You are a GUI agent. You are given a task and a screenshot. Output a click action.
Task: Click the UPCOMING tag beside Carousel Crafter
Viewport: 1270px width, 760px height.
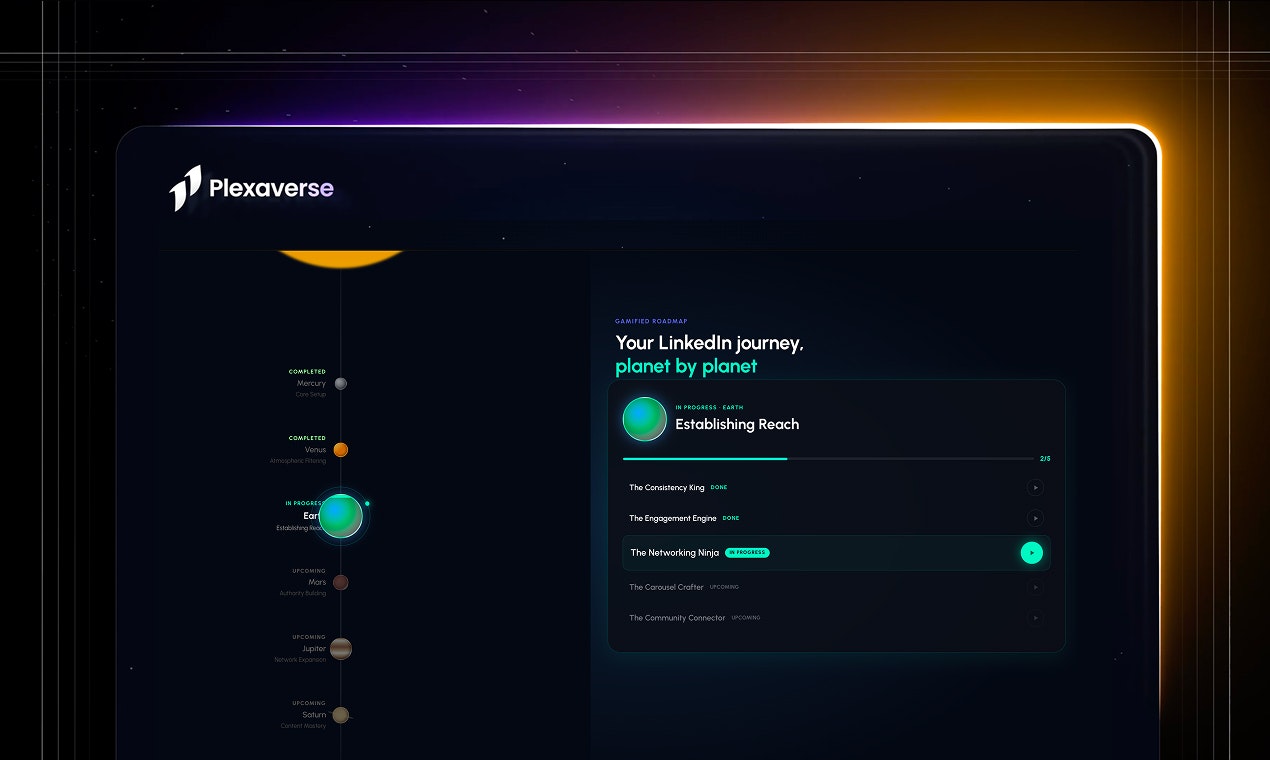(x=724, y=587)
